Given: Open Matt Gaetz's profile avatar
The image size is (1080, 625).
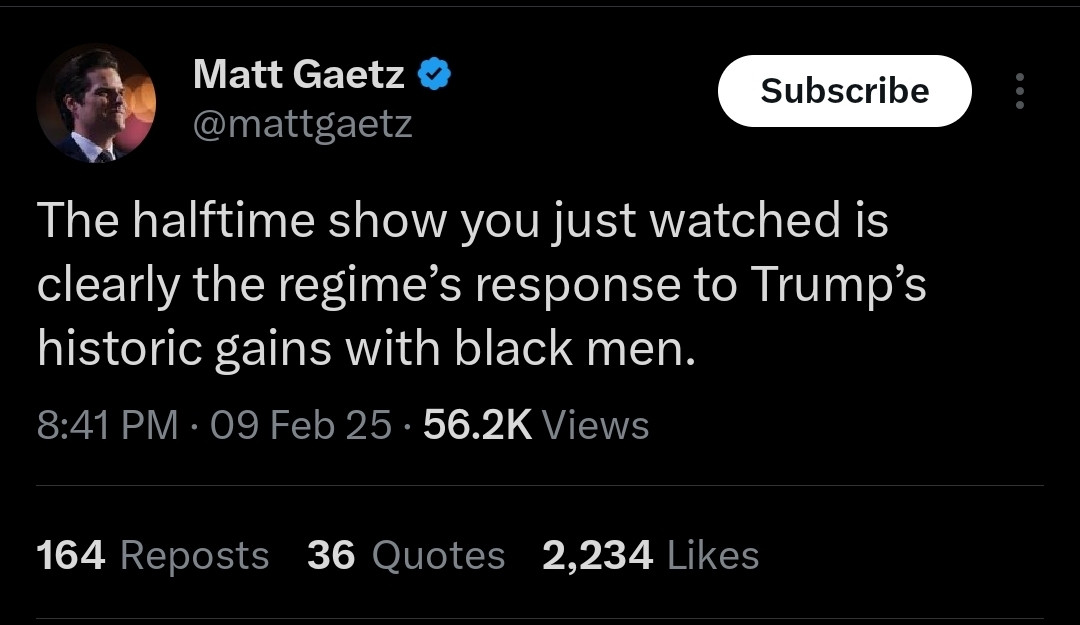Looking at the screenshot, I should pos(96,103).
